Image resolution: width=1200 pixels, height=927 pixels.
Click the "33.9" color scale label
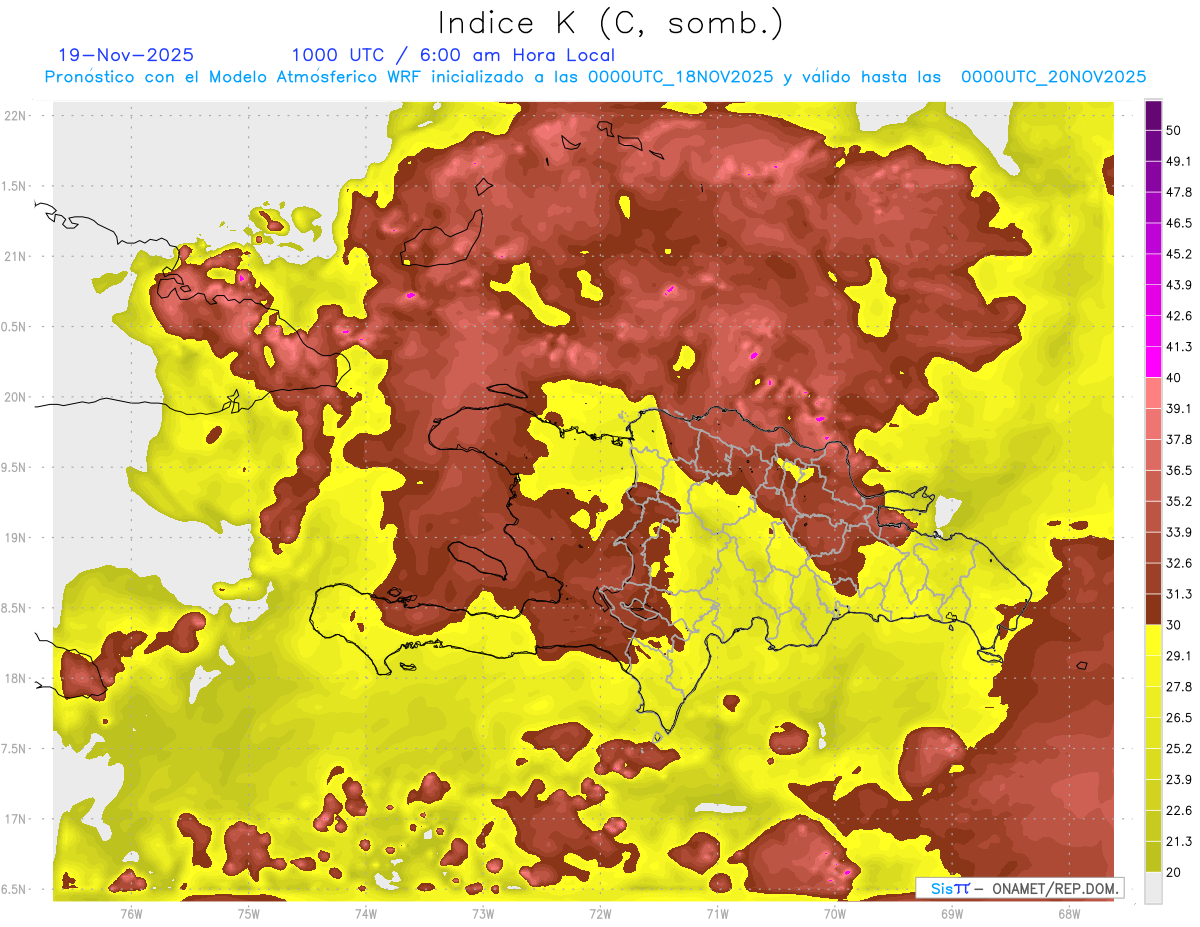tap(1178, 532)
